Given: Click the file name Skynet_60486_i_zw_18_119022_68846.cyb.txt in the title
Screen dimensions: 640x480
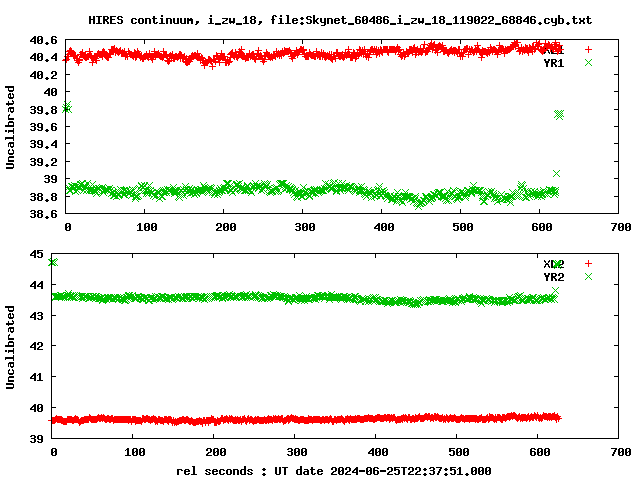Looking at the screenshot, I should tap(449, 20).
